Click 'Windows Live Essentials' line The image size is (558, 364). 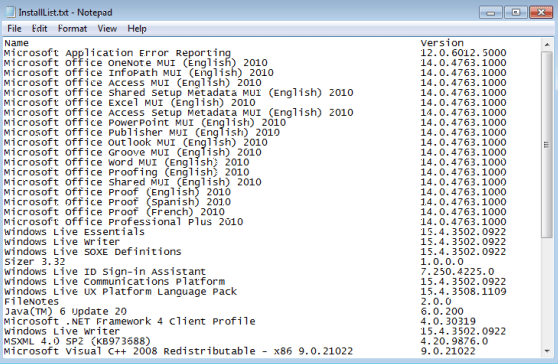coord(74,232)
